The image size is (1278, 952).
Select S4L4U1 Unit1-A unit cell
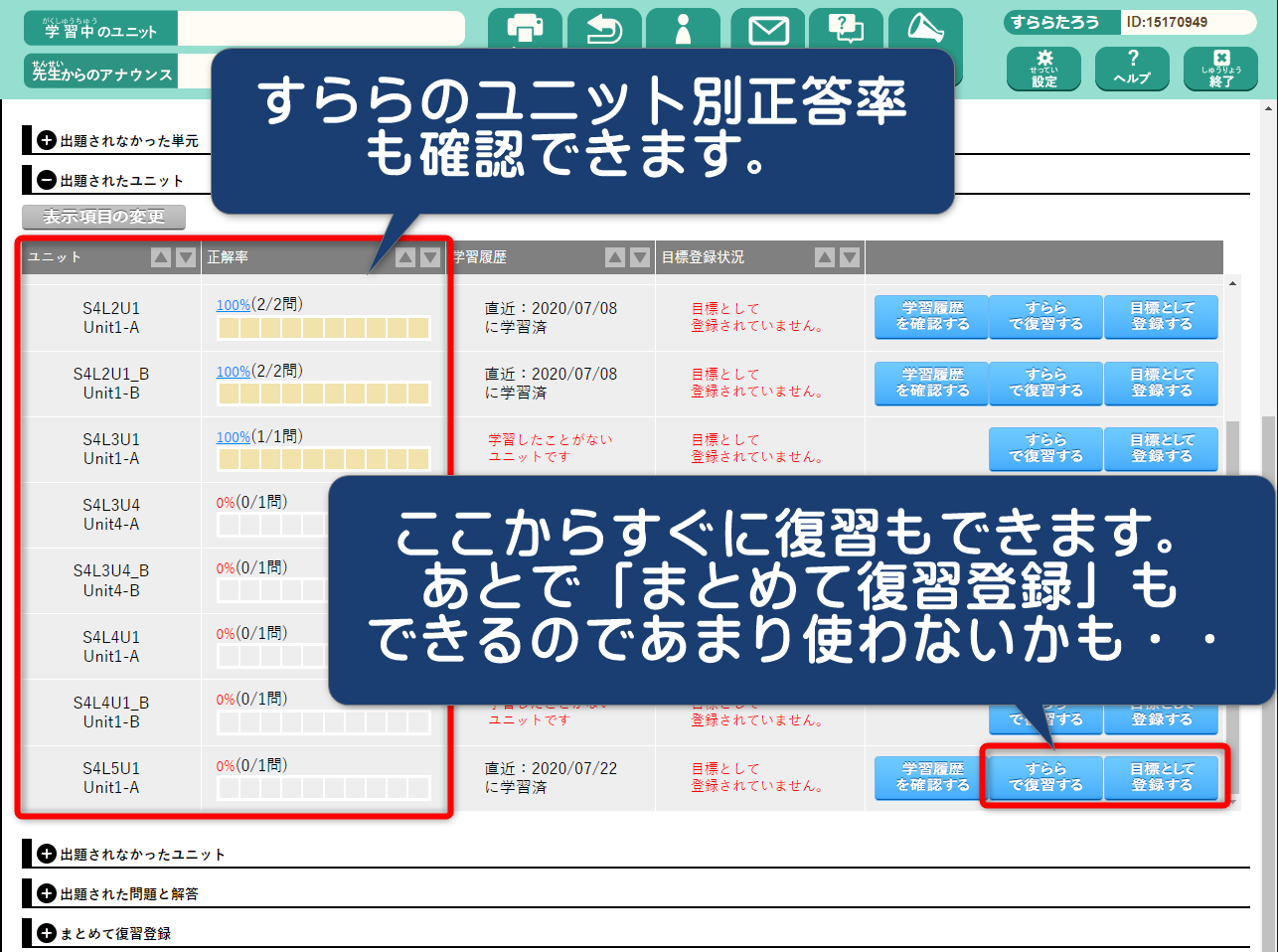[111, 647]
